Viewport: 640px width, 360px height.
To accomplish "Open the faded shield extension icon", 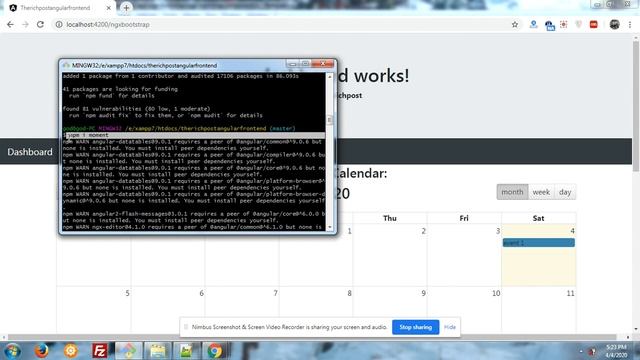I will [x=578, y=24].
